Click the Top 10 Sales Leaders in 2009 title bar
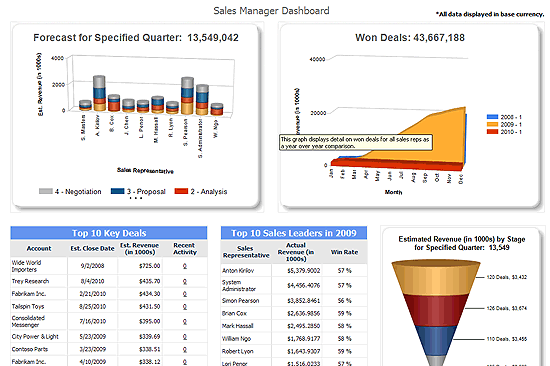 (x=294, y=233)
